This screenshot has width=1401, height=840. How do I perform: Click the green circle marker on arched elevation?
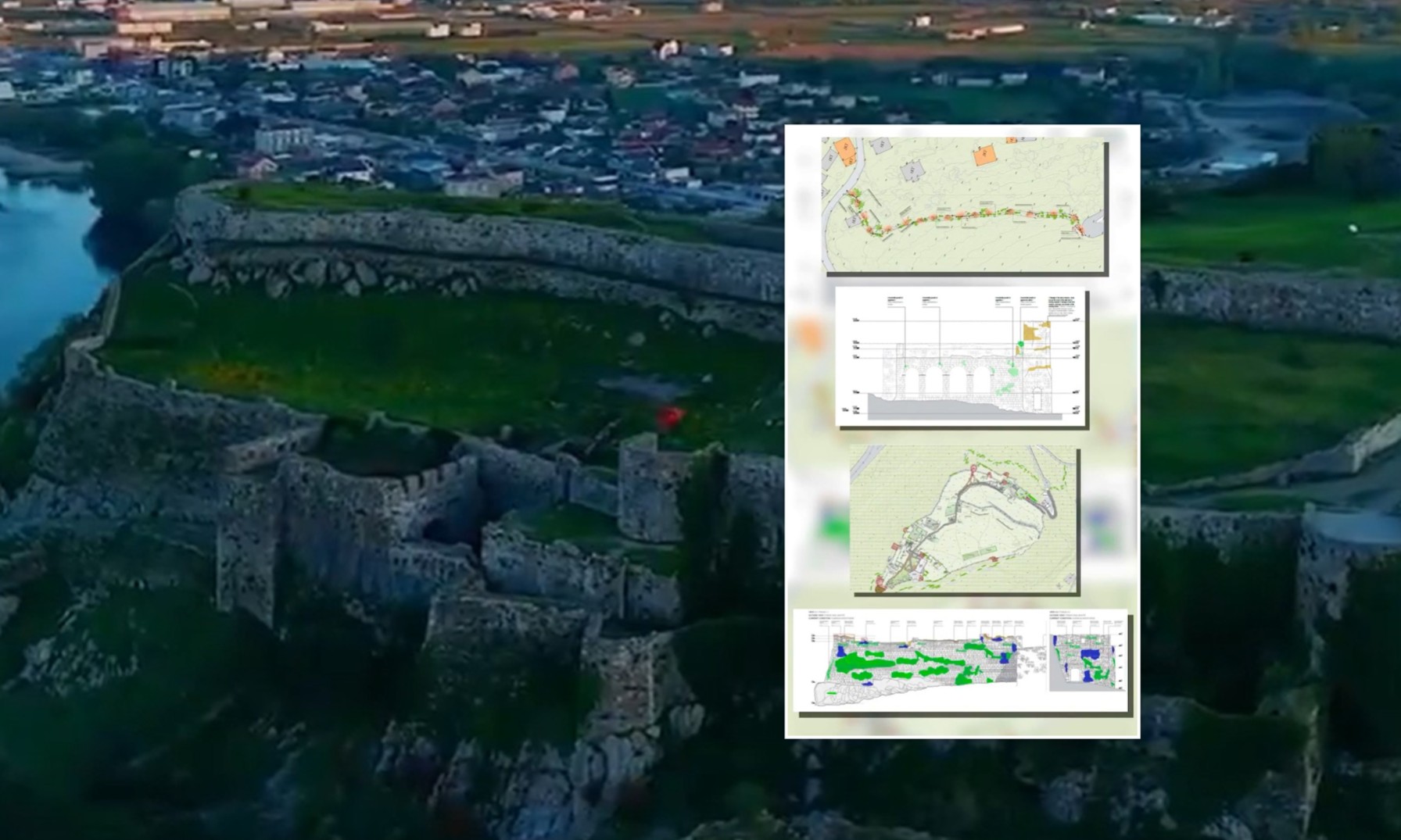point(1020,344)
